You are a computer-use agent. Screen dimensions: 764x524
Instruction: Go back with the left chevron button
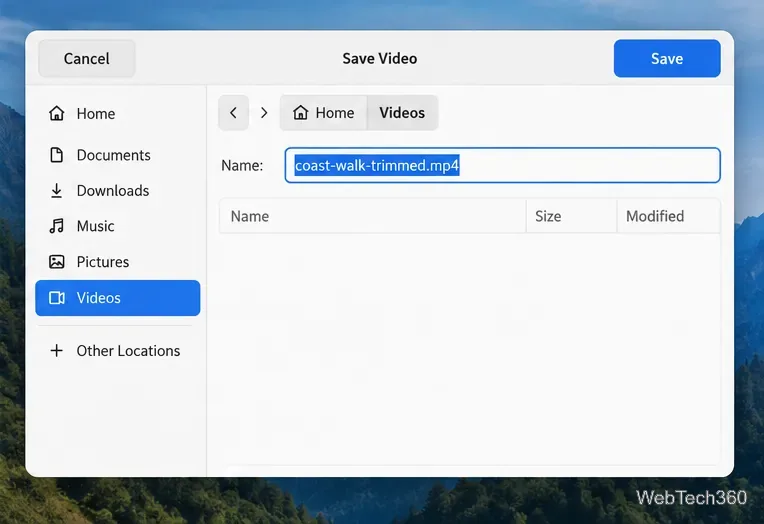pyautogui.click(x=233, y=113)
